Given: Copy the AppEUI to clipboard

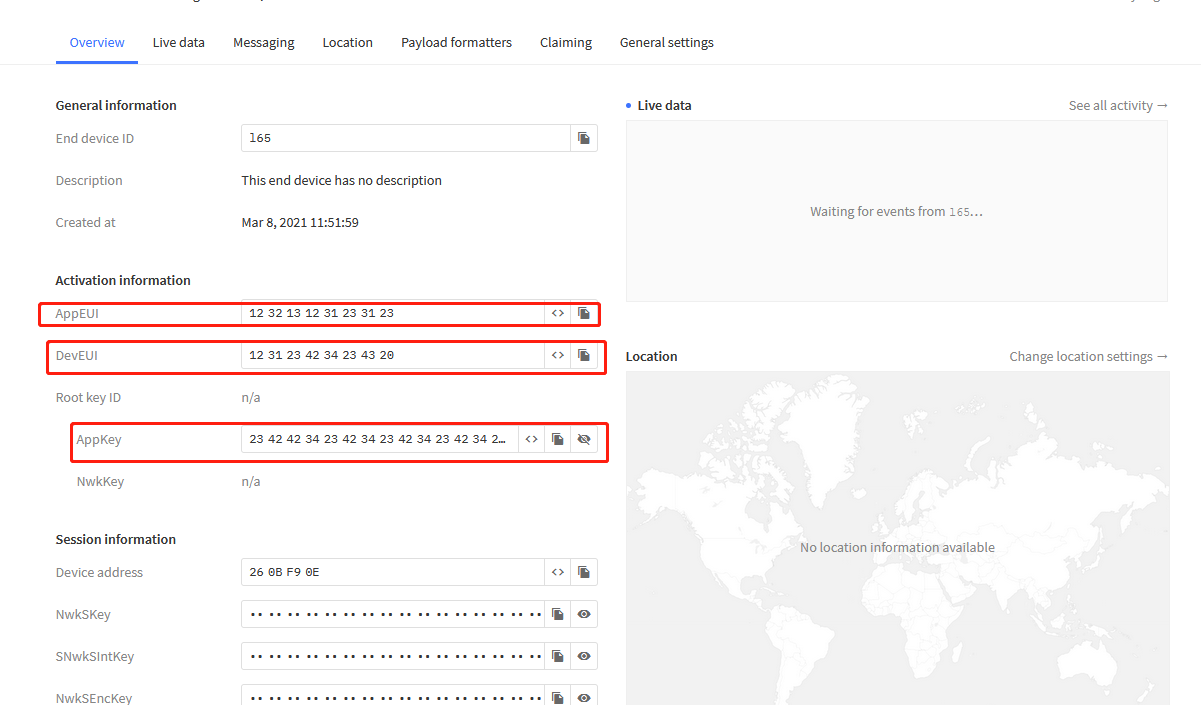Looking at the screenshot, I should pos(584,313).
